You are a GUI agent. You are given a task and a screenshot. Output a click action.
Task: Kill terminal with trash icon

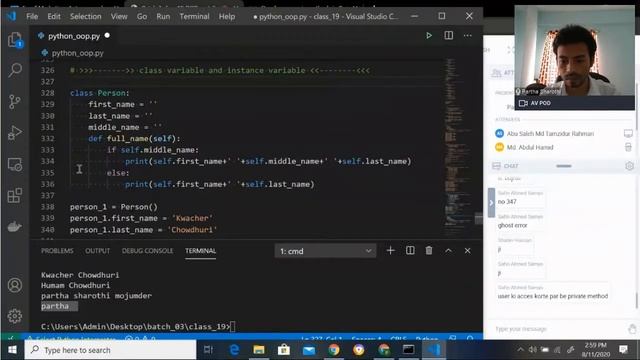(x=429, y=250)
